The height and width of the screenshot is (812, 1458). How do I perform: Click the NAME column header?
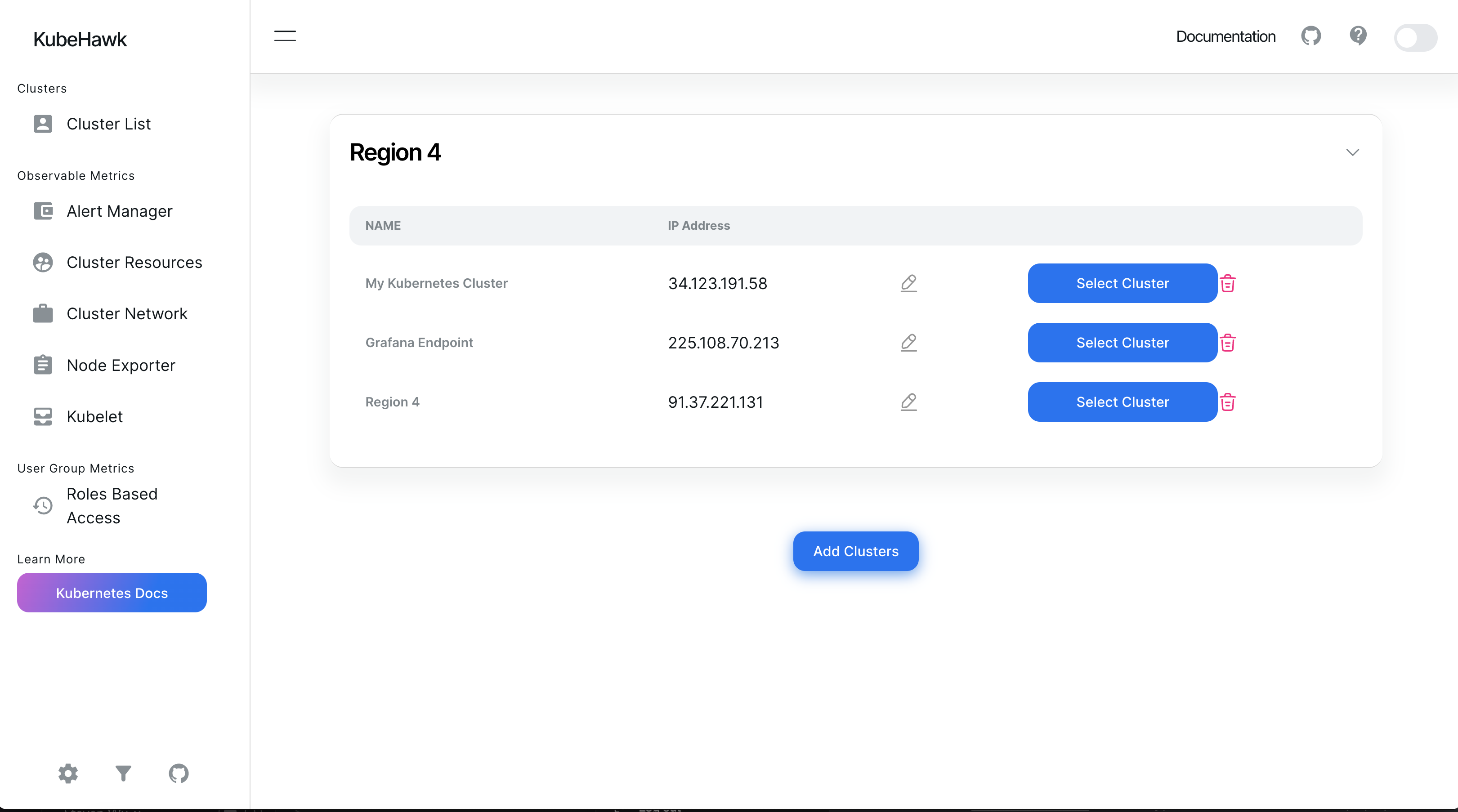click(383, 225)
